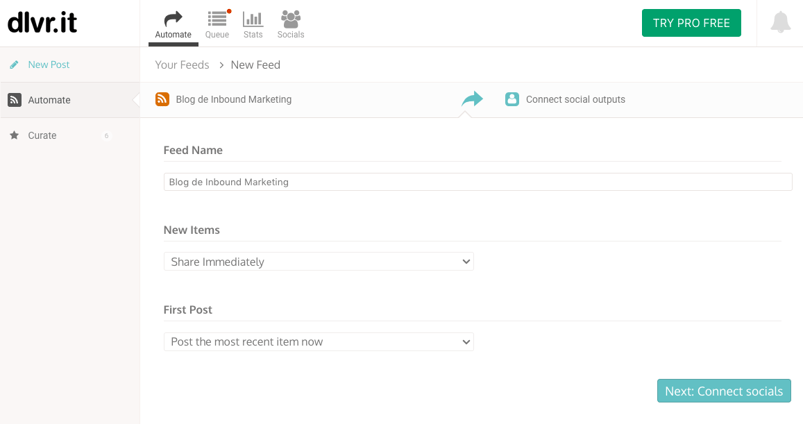Open the Post the most recent item dropdown
803x424 pixels.
(x=319, y=342)
